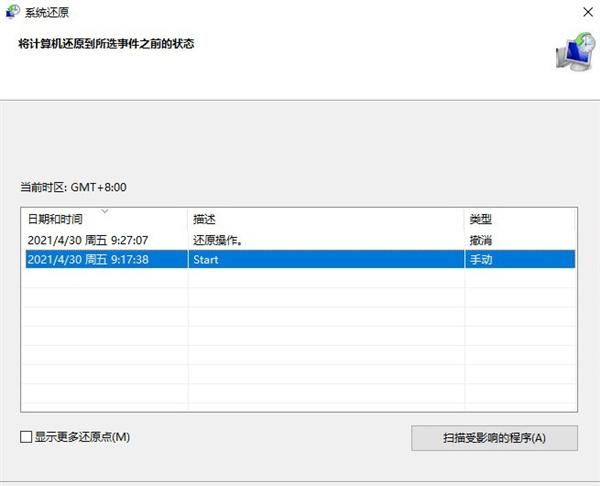The image size is (600, 486).
Task: Click the 当前时区: GMT+8:00 label
Action: click(x=73, y=188)
